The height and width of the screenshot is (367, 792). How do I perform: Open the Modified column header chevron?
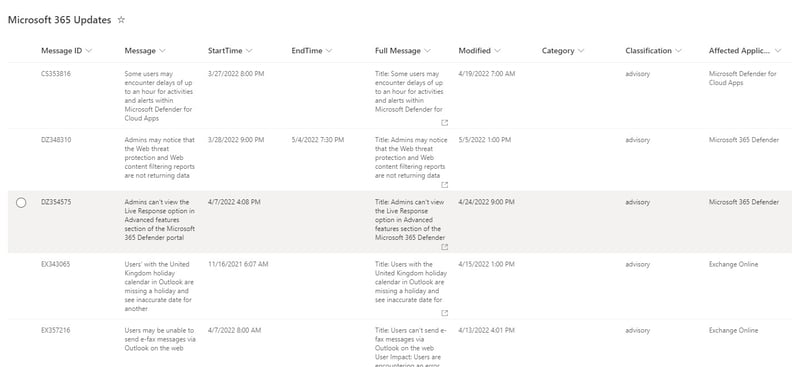click(x=498, y=51)
